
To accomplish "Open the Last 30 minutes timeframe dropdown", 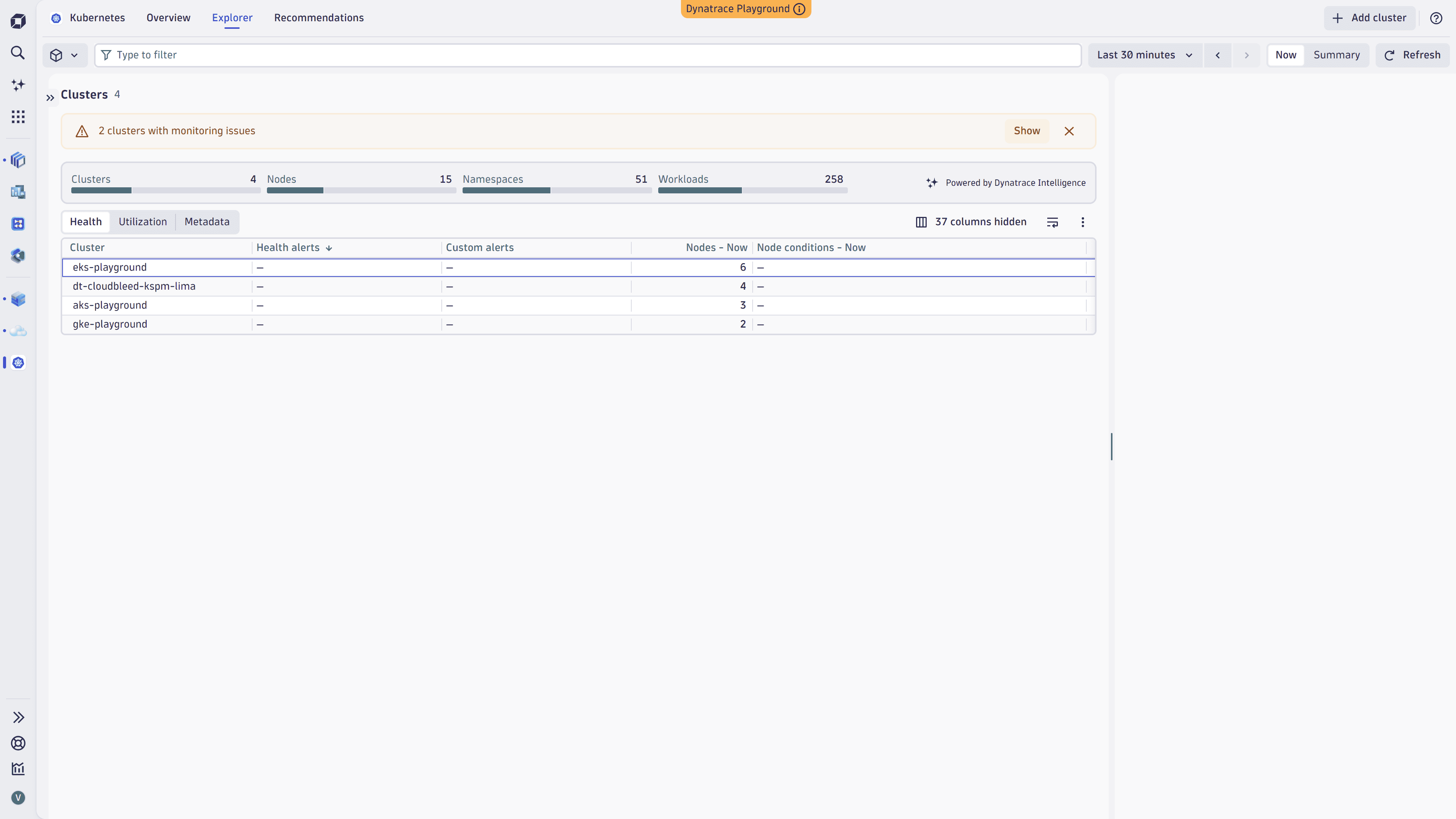I will point(1145,55).
